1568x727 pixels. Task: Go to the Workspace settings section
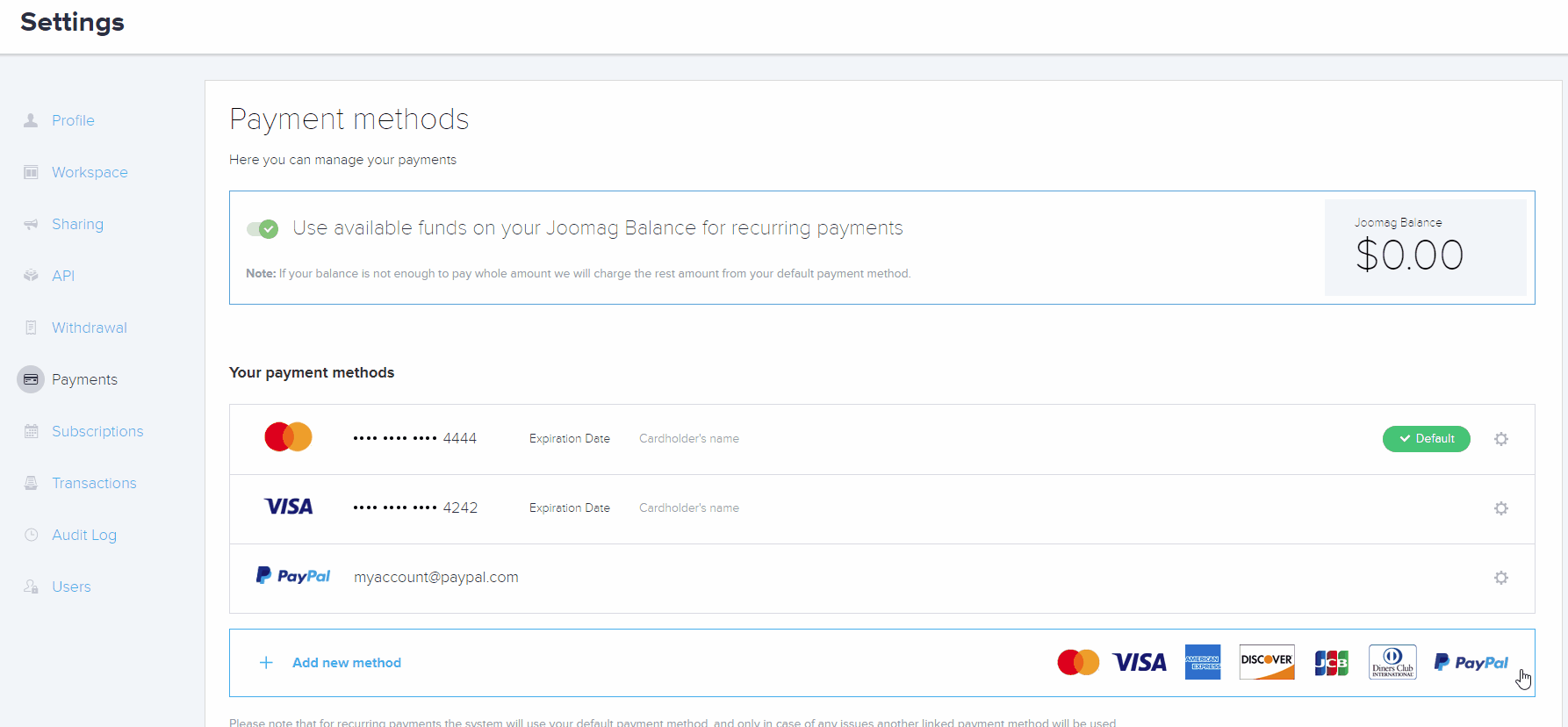(x=90, y=172)
